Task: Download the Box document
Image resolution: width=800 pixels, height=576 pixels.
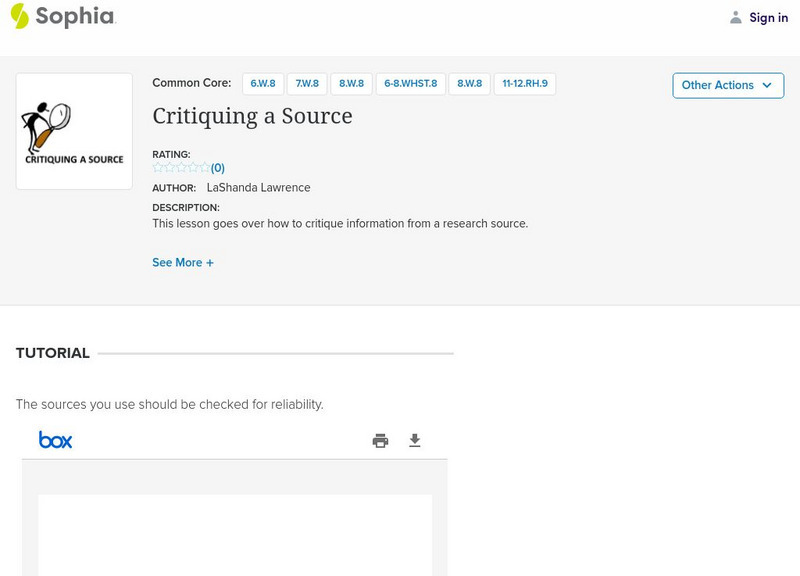Action: [x=415, y=441]
